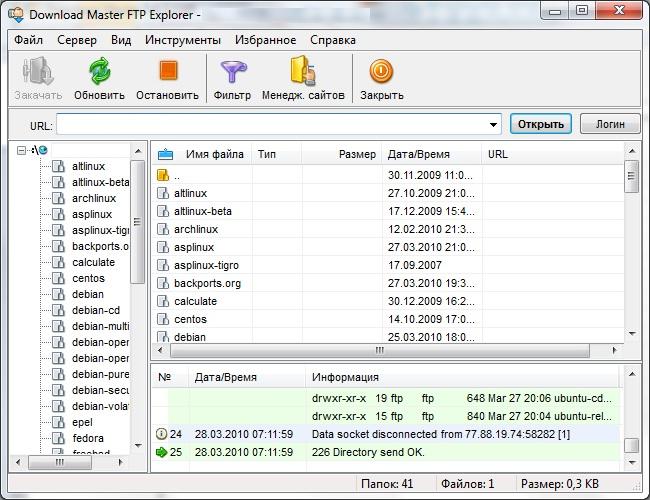Click the Обновить refresh icon
650x500 pixels.
click(x=99, y=71)
